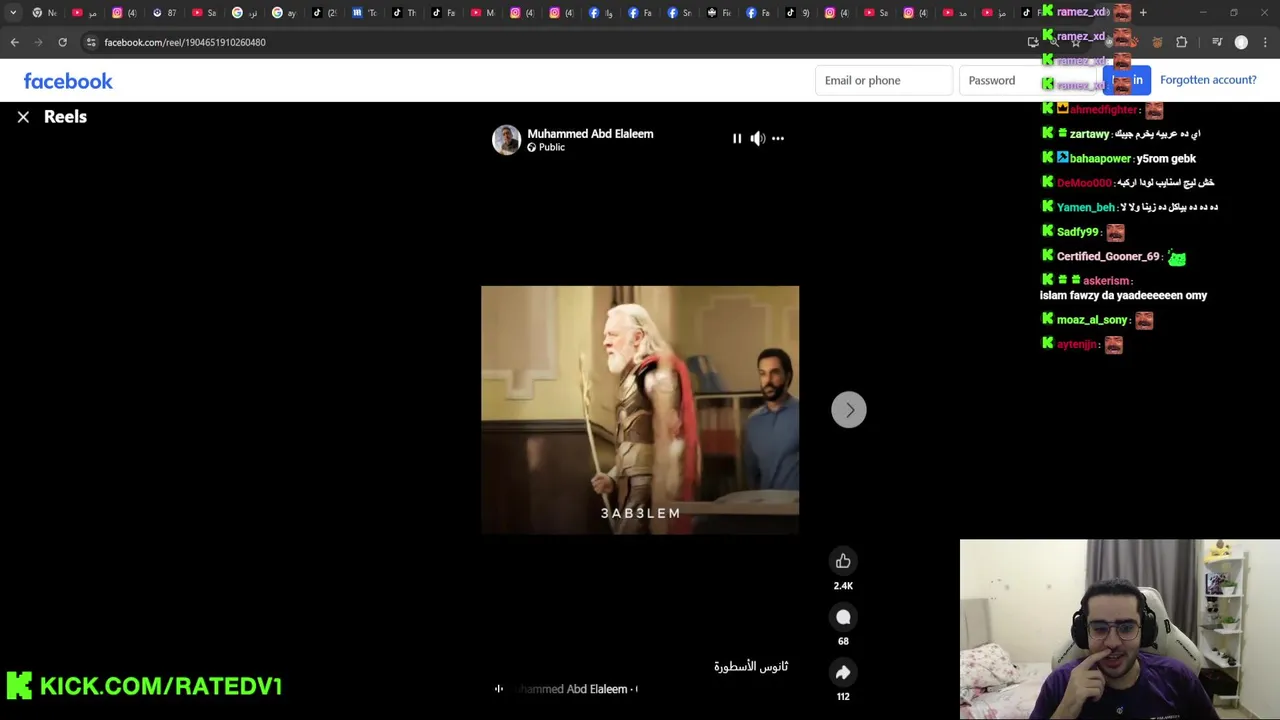The height and width of the screenshot is (720, 1280).
Task: Click the Public audience globe icon
Action: click(x=532, y=148)
